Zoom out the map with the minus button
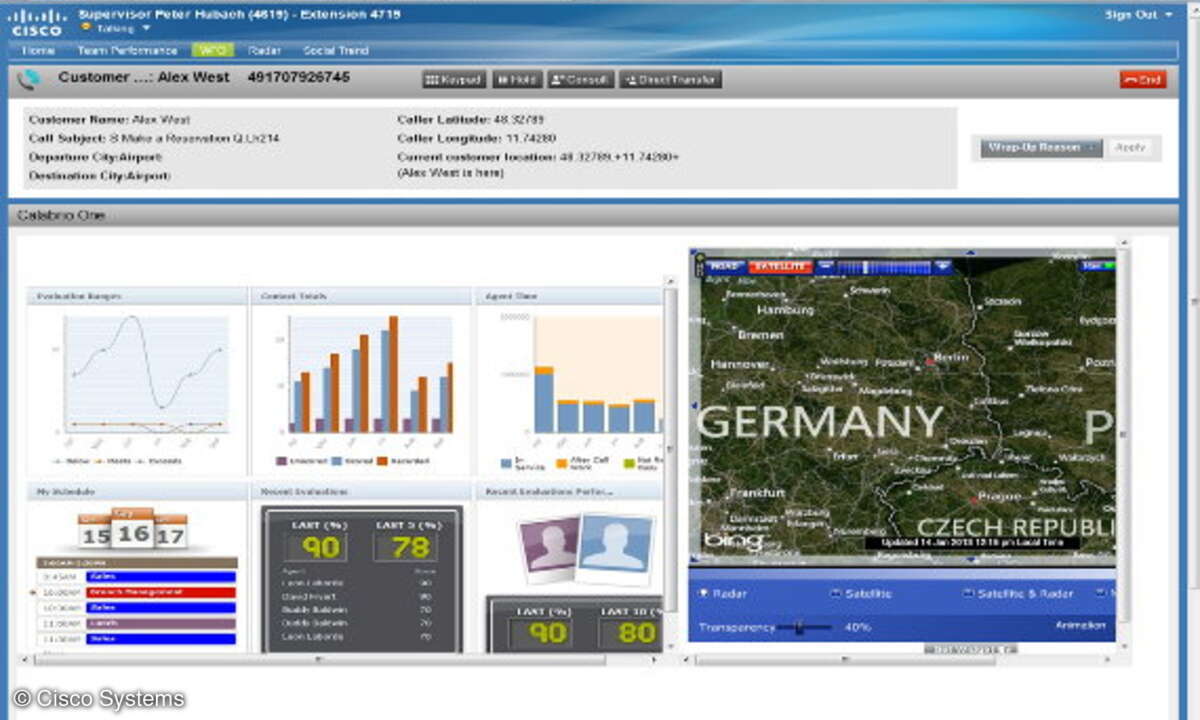1200x720 pixels. pyautogui.click(x=824, y=267)
